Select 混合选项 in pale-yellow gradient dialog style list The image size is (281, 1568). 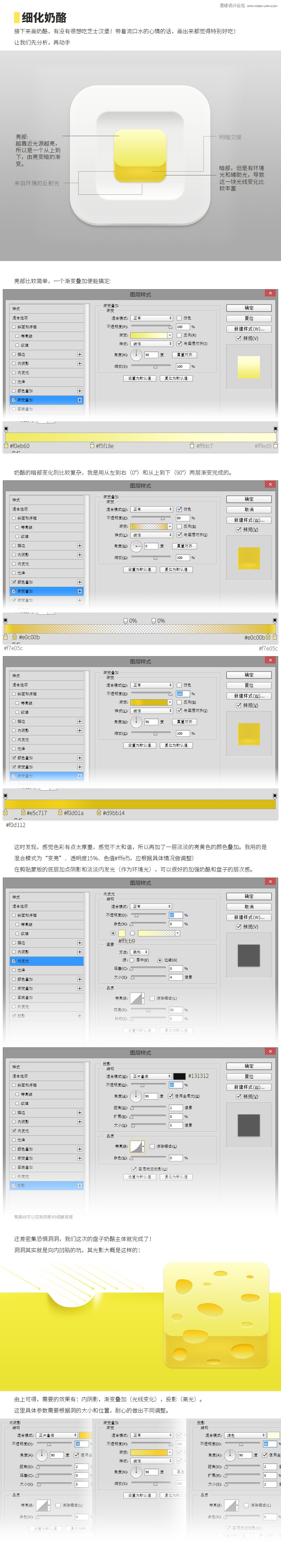tap(46, 318)
